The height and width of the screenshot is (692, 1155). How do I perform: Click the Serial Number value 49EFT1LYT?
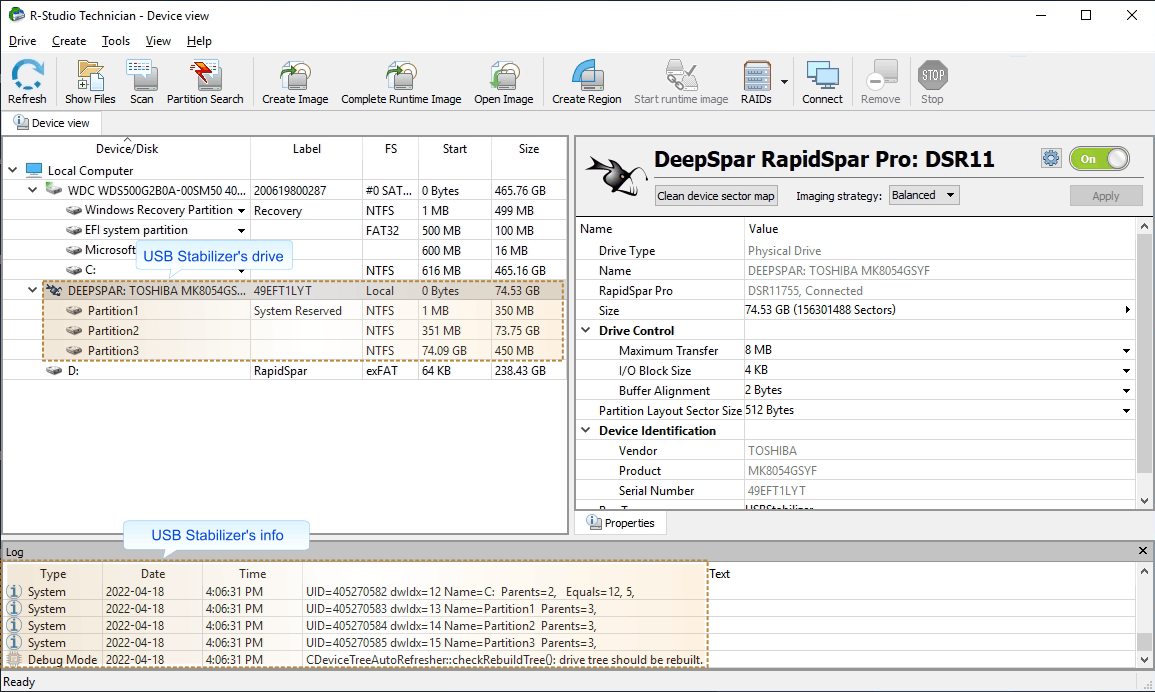[x=776, y=490]
